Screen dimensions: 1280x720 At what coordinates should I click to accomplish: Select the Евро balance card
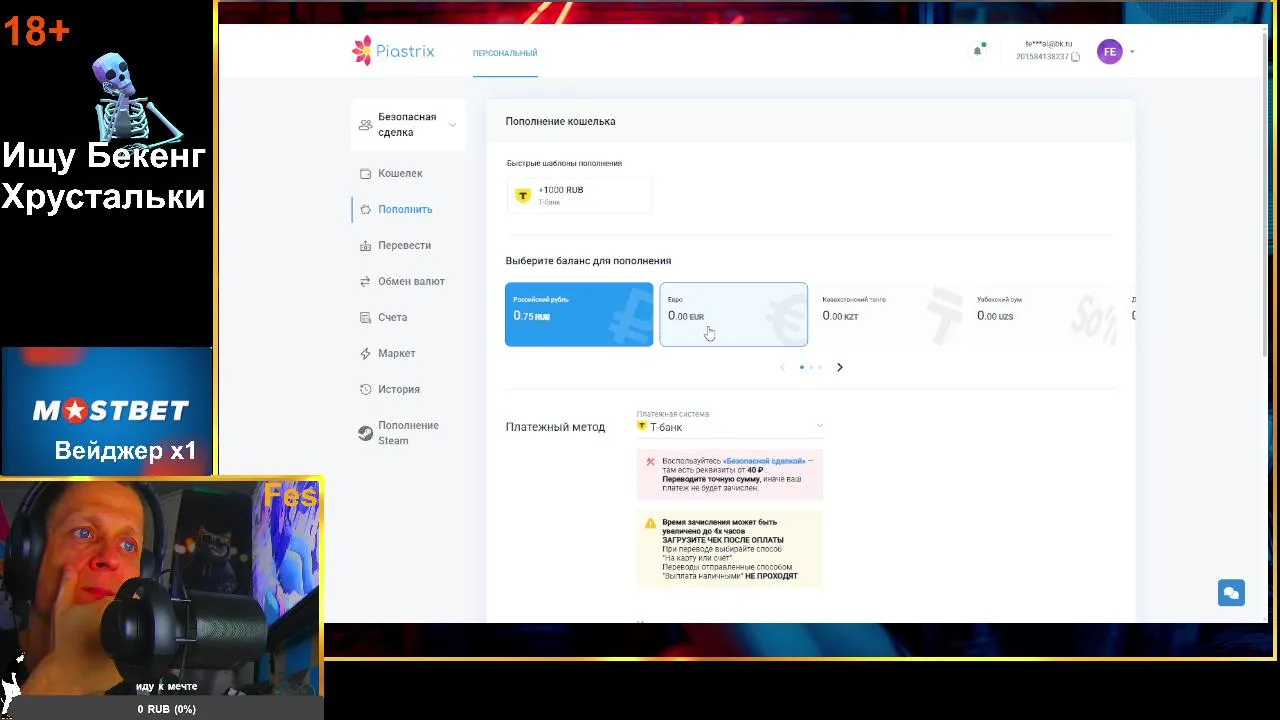[733, 314]
